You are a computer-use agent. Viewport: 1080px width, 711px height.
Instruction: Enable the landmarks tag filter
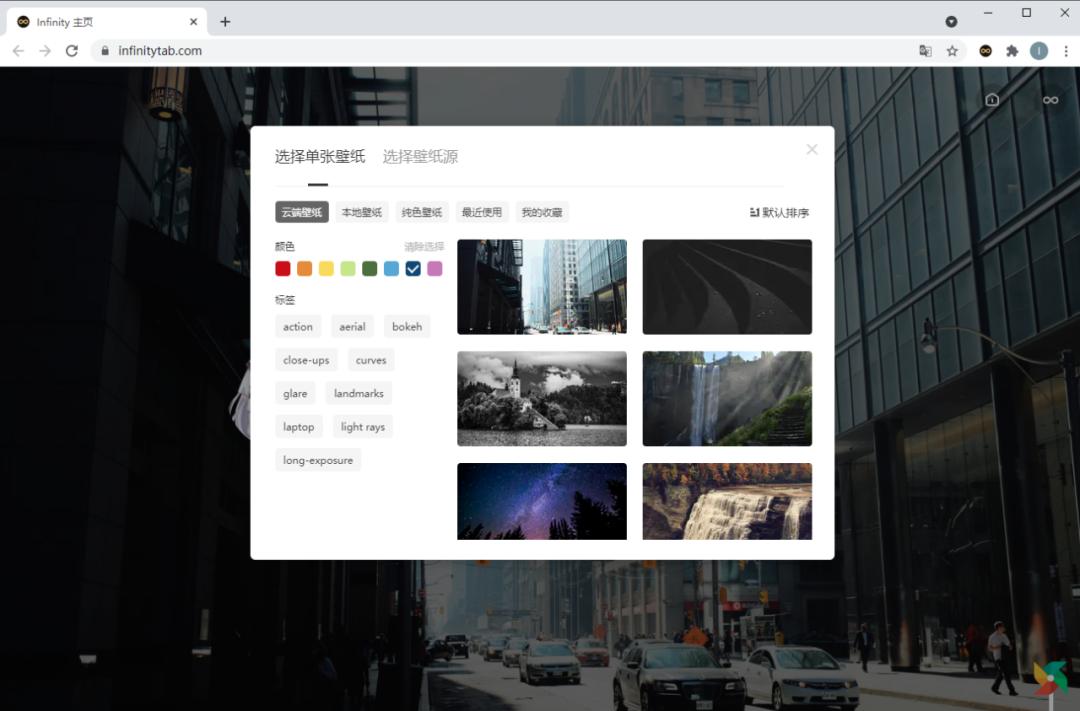(x=358, y=393)
